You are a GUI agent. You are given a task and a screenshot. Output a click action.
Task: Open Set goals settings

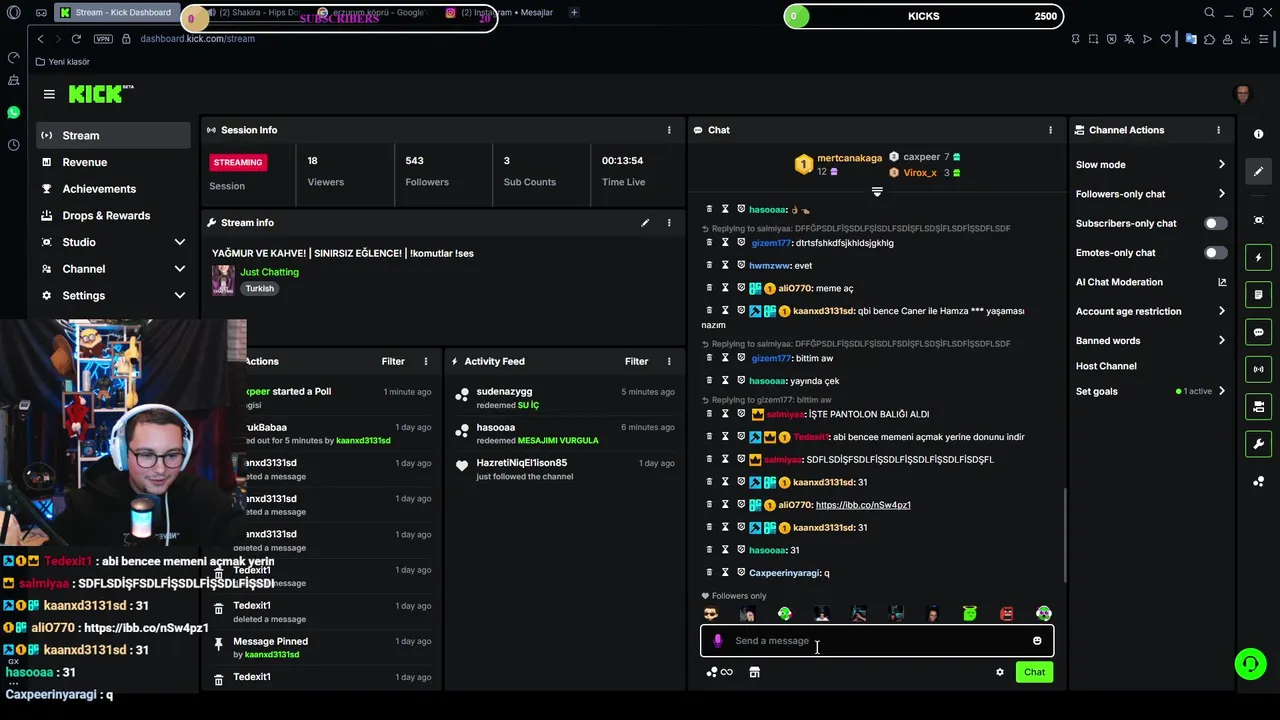(1150, 391)
